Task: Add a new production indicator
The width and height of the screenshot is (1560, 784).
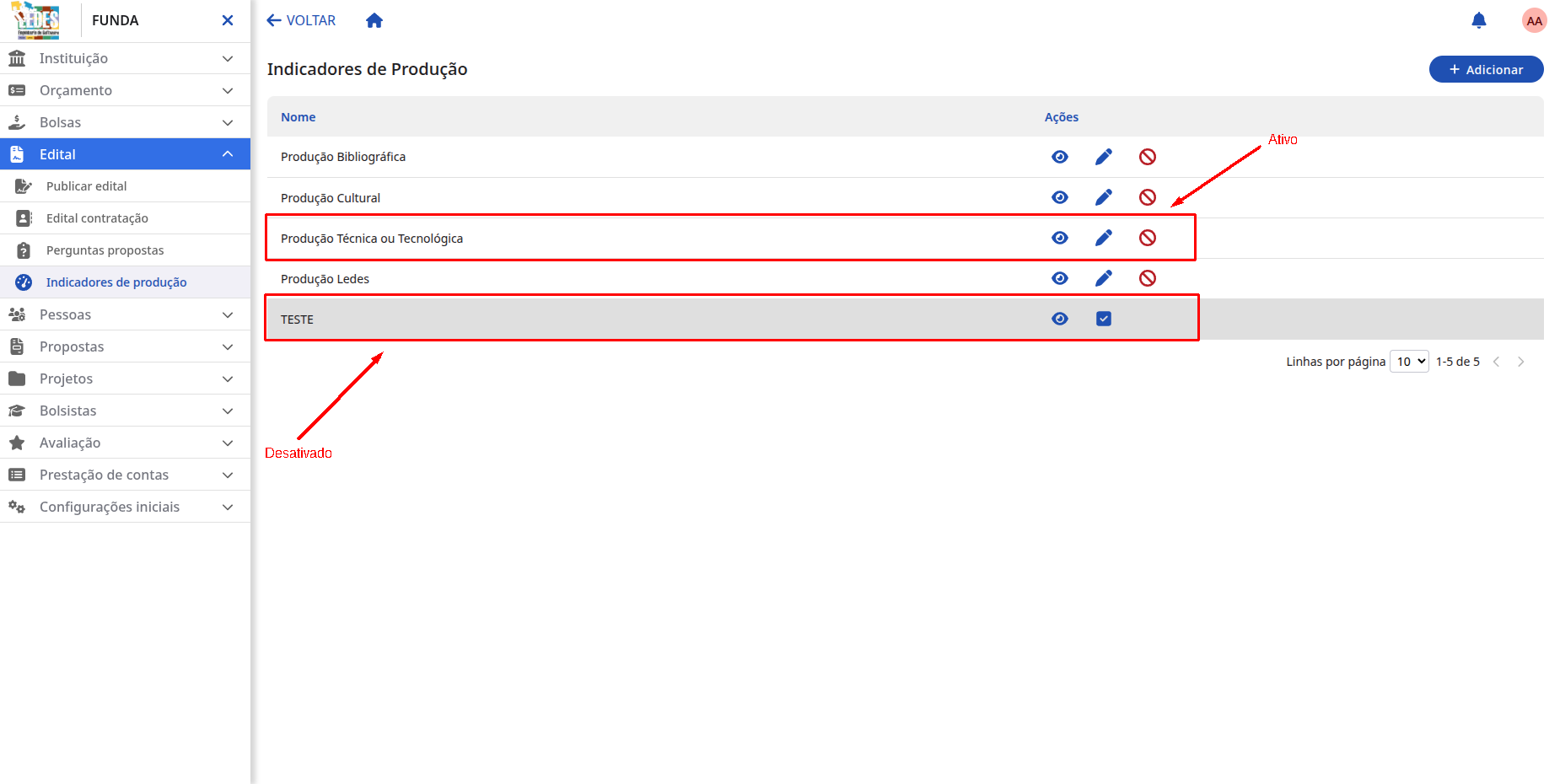Action: [x=1486, y=69]
